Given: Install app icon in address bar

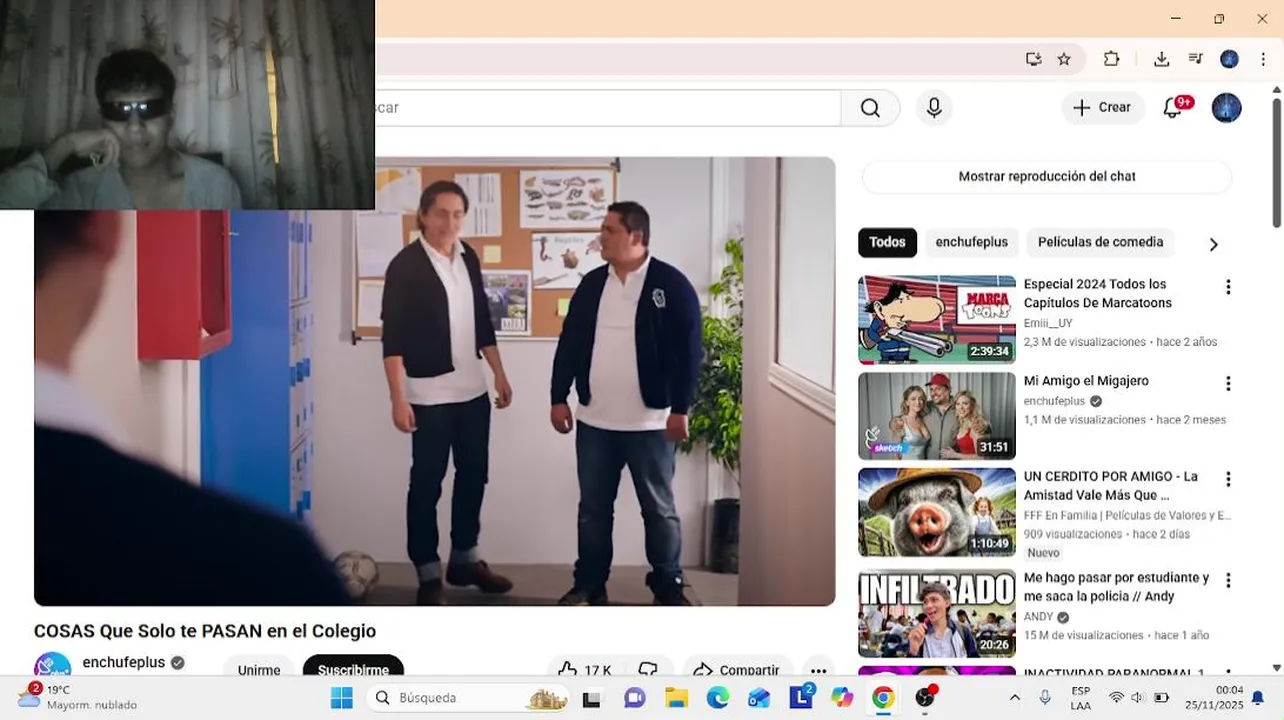Looking at the screenshot, I should click(1034, 59).
